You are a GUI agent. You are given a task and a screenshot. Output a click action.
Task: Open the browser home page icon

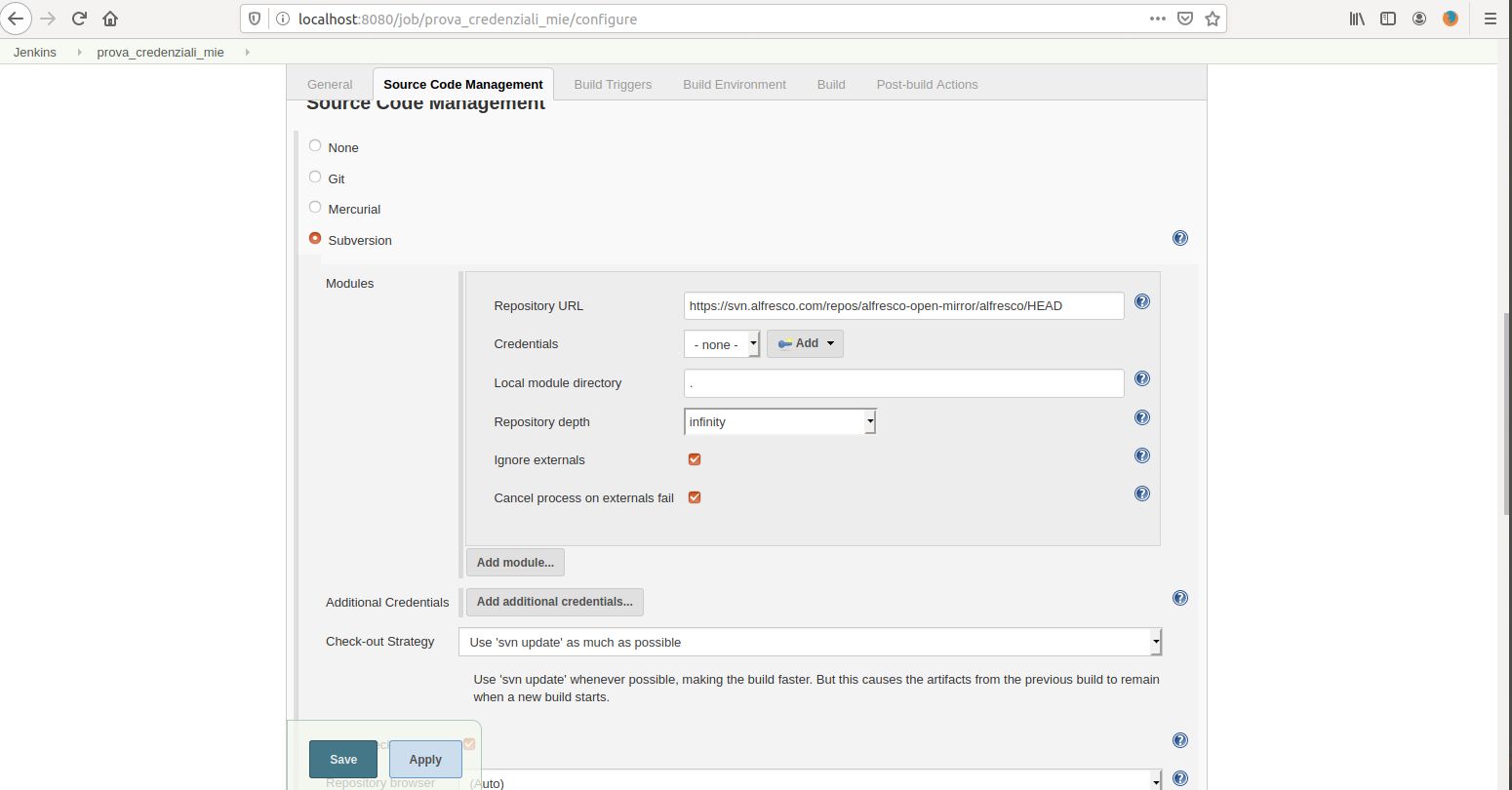coord(110,19)
